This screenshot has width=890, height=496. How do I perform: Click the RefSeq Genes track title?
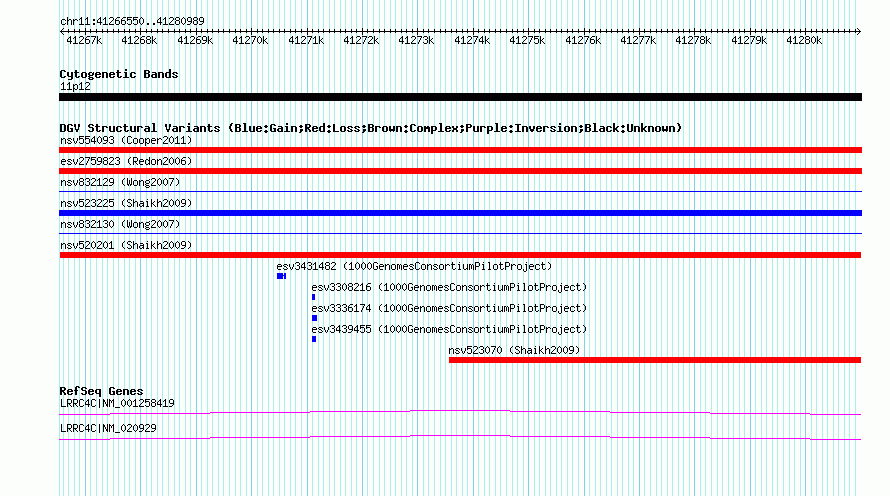(x=101, y=391)
